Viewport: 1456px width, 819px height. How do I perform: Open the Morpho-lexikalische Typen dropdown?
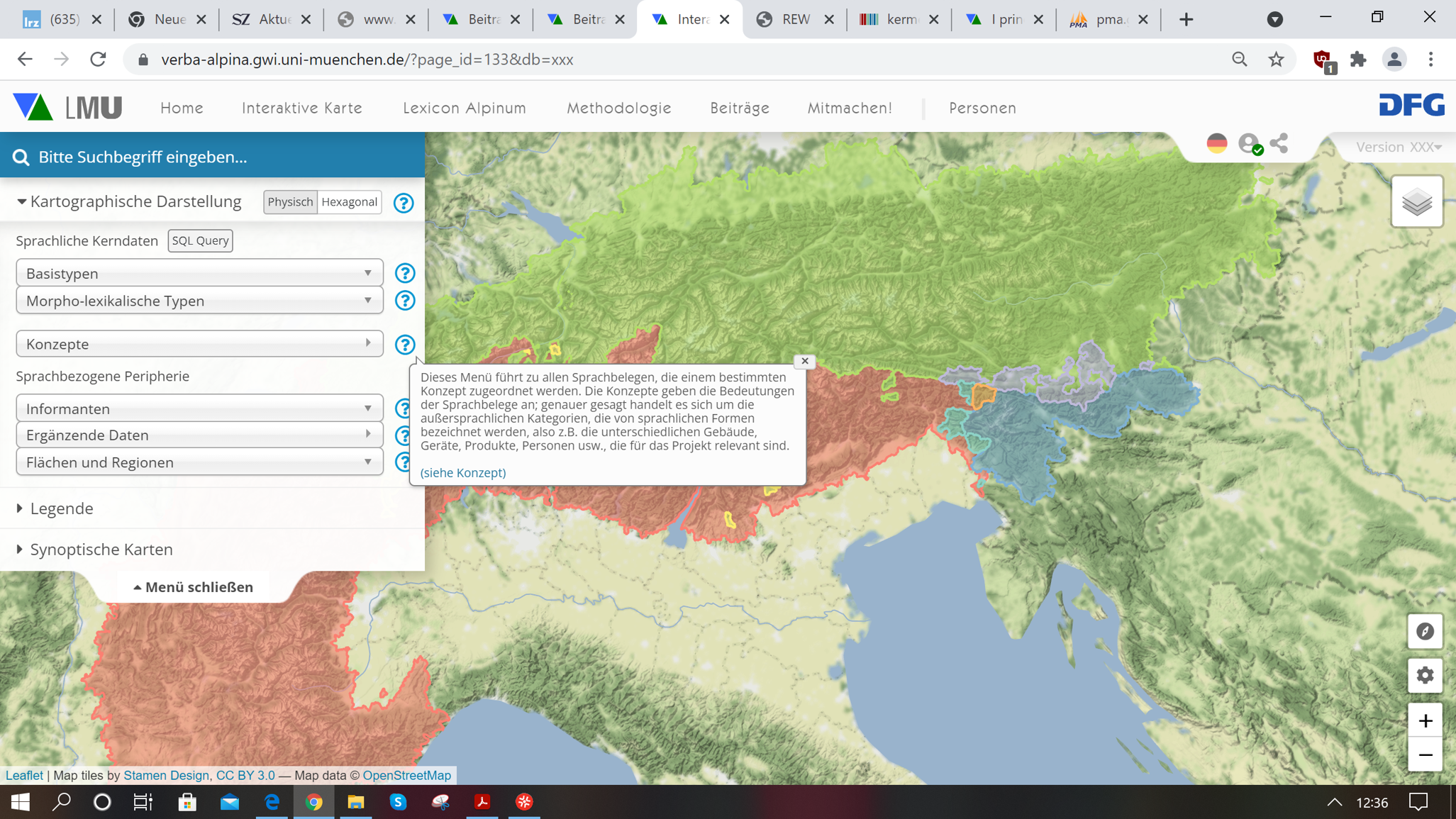[199, 301]
